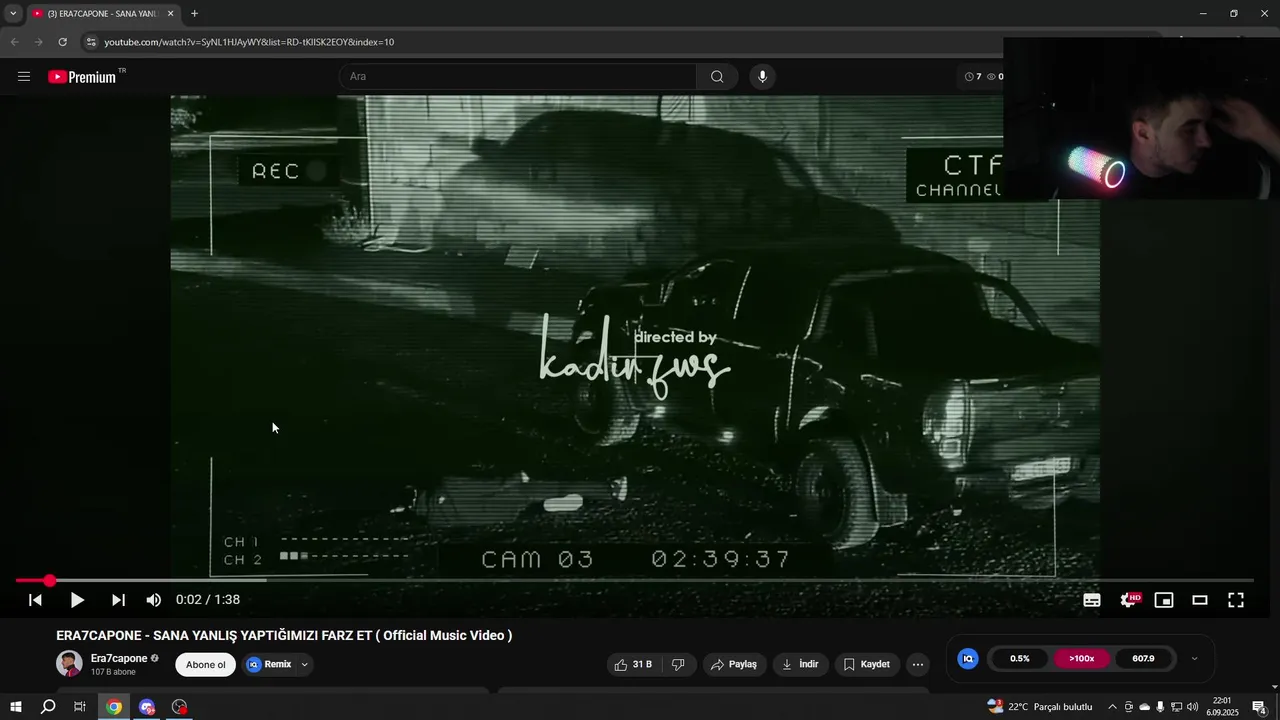Skip to the next video
The width and height of the screenshot is (1280, 720).
coord(118,600)
